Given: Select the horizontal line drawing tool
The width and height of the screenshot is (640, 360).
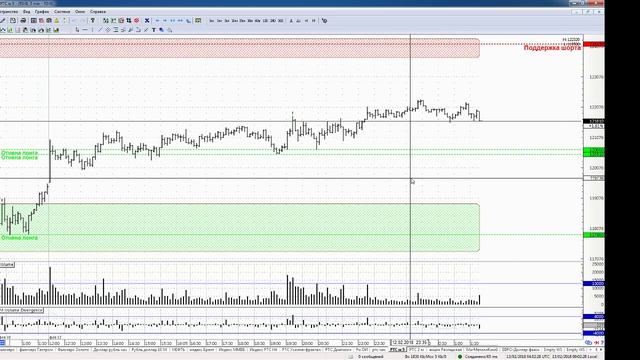Looking at the screenshot, I should pyautogui.click(x=85, y=30).
